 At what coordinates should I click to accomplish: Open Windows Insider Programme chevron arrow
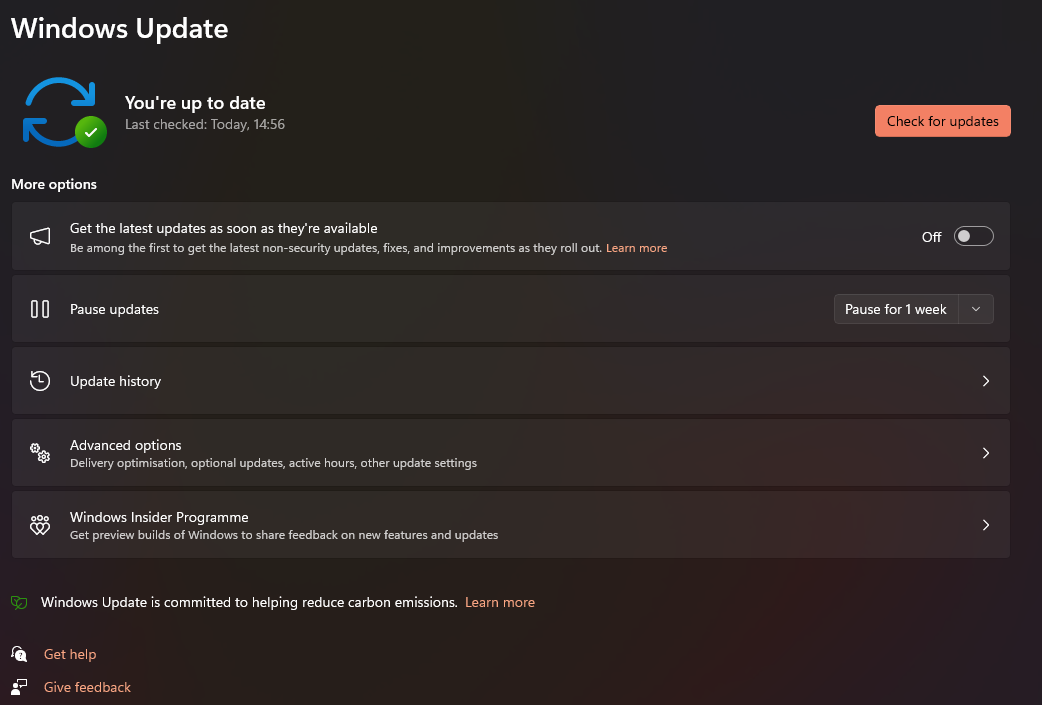[x=986, y=525]
